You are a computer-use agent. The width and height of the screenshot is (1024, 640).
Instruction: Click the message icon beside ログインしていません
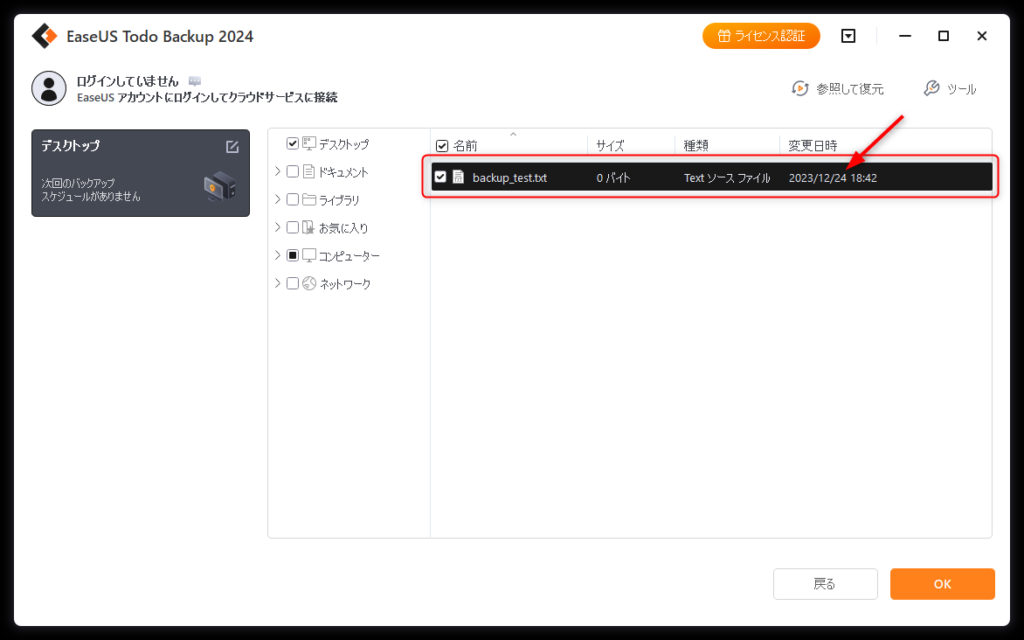(x=194, y=81)
